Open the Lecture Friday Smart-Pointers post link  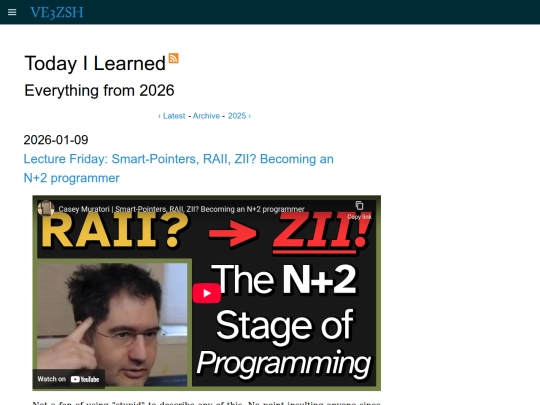pyautogui.click(x=178, y=168)
